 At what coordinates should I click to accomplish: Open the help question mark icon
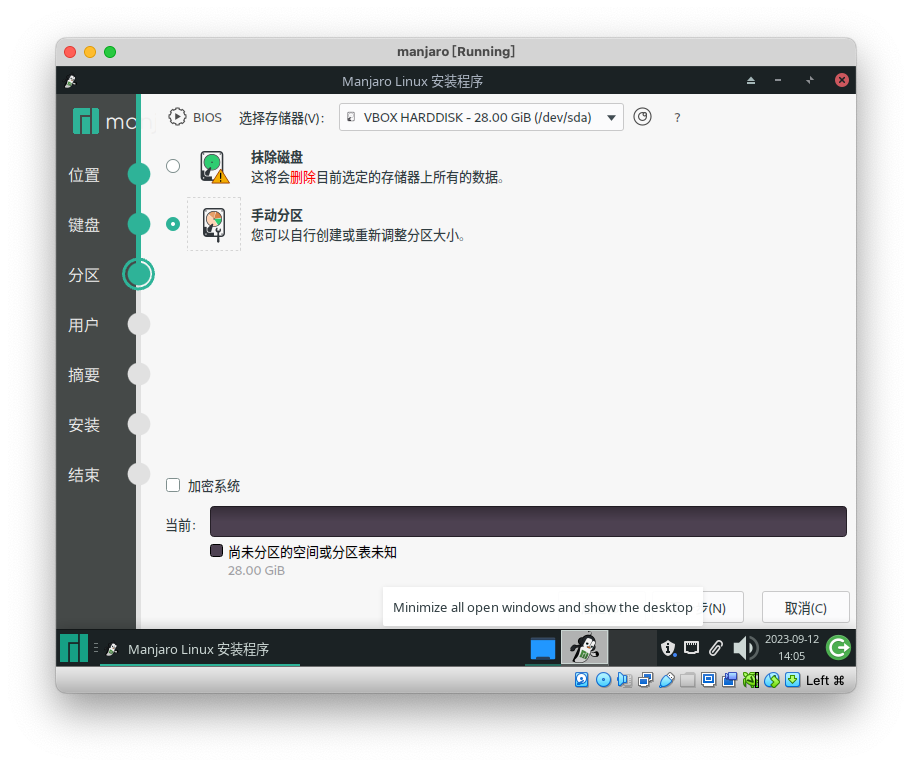(677, 117)
